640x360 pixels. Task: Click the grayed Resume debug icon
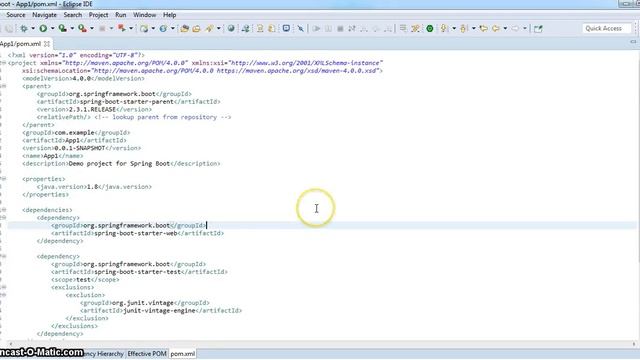[316, 29]
